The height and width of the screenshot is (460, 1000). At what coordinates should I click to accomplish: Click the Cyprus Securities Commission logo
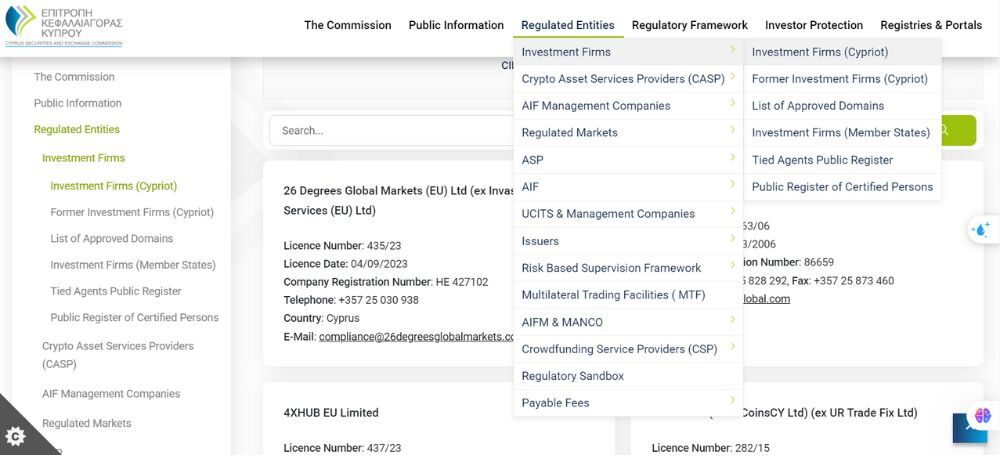click(63, 26)
